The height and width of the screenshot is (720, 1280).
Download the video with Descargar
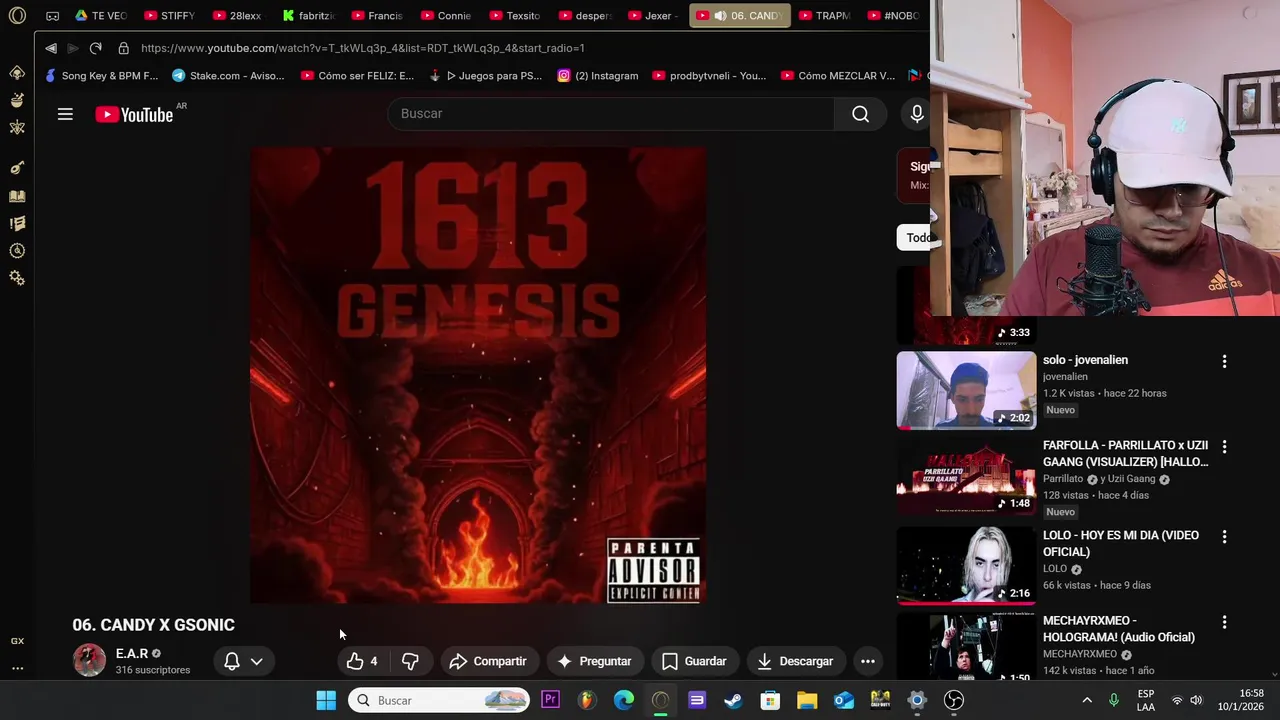(x=796, y=661)
